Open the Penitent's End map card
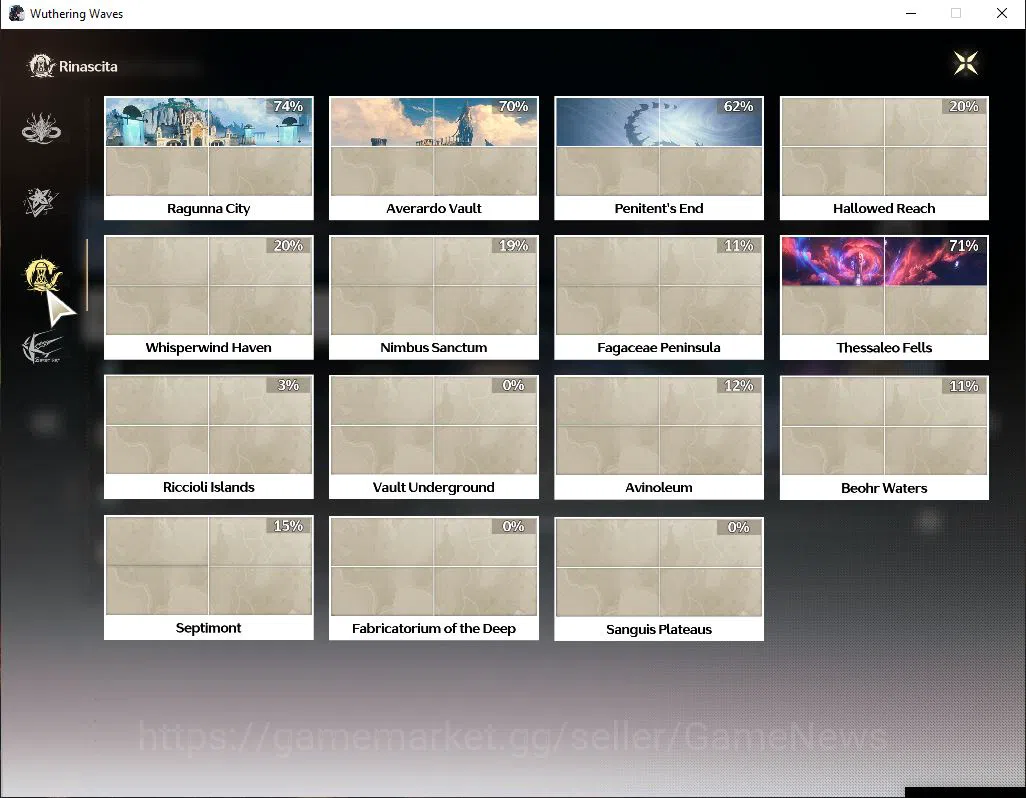 (x=659, y=158)
